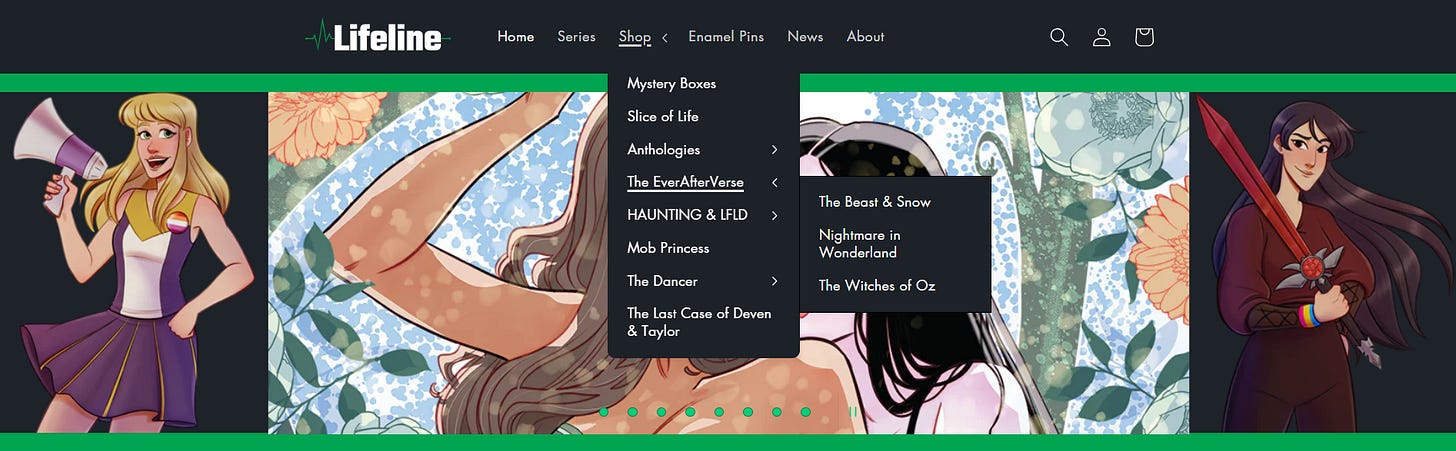Visit the News page

[805, 36]
